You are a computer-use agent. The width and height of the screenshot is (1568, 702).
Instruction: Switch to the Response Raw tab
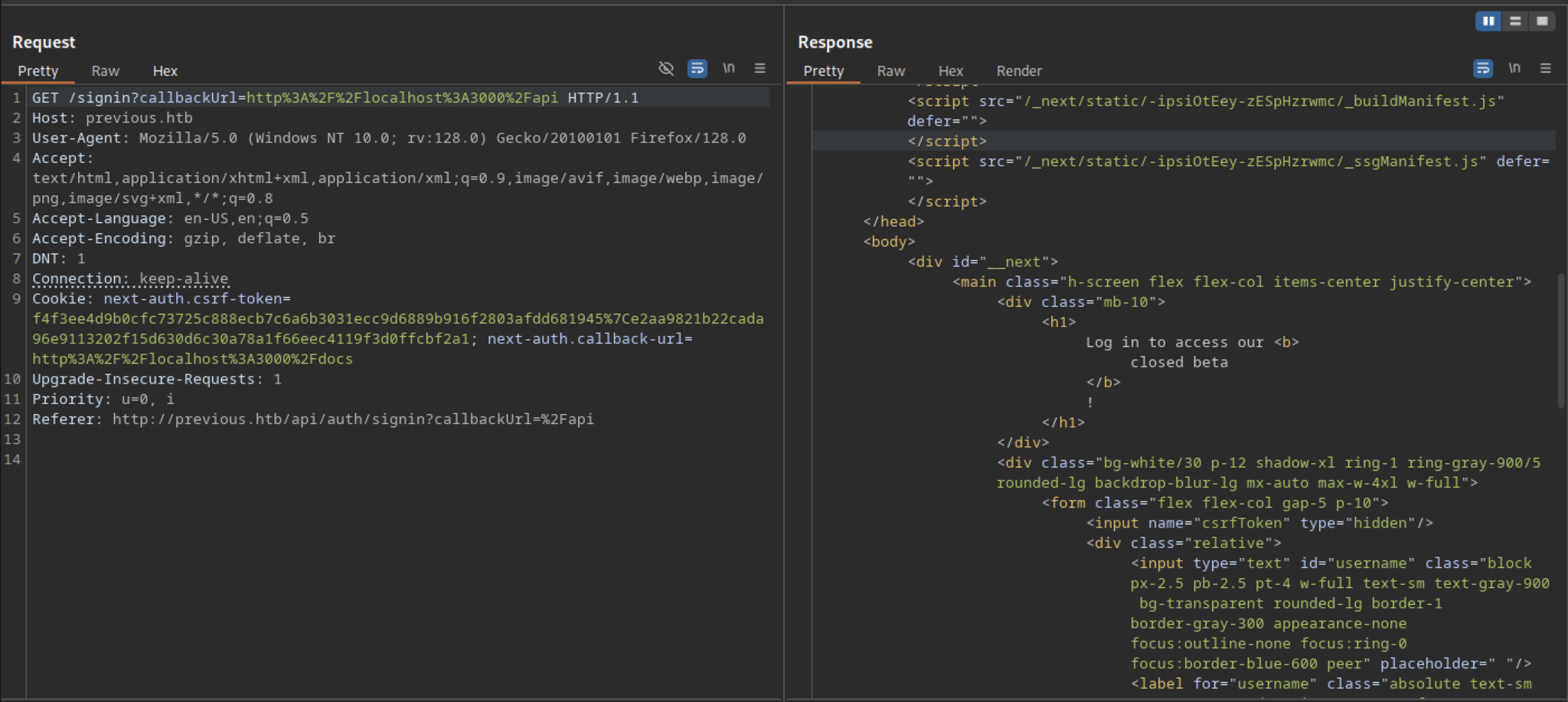891,71
